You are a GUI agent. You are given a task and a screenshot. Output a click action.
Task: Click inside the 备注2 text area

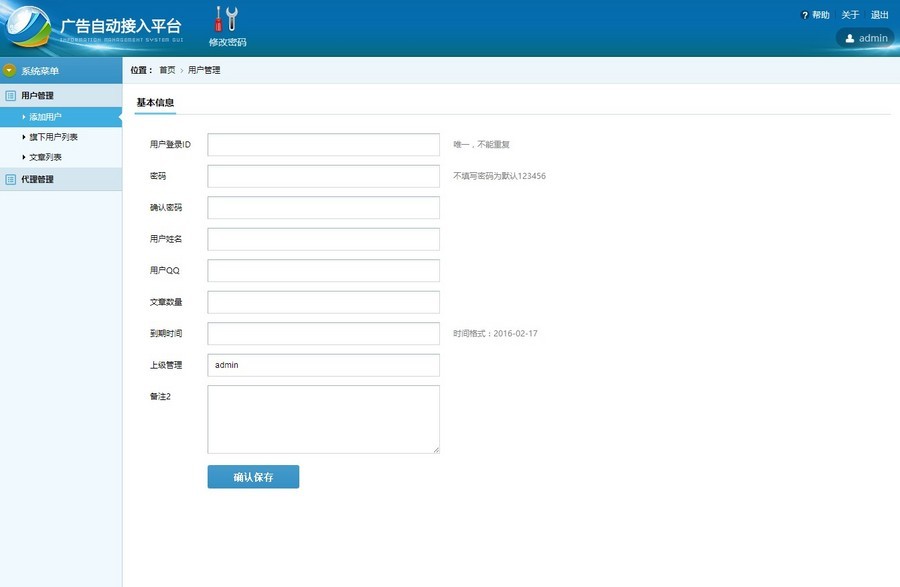pos(324,419)
